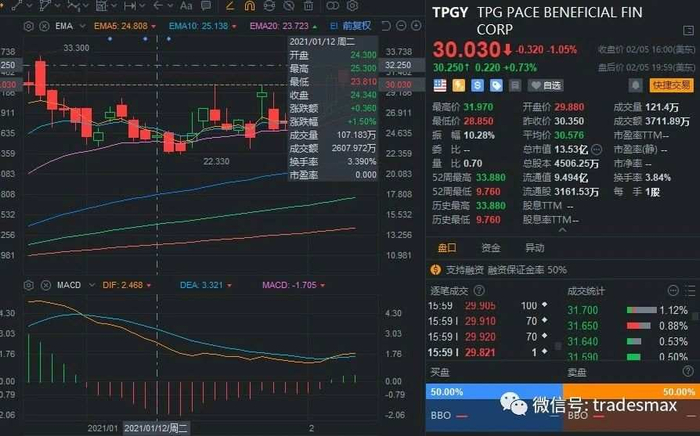
Task: Click the 2021/01/12 date marker on axis
Action: point(156,428)
